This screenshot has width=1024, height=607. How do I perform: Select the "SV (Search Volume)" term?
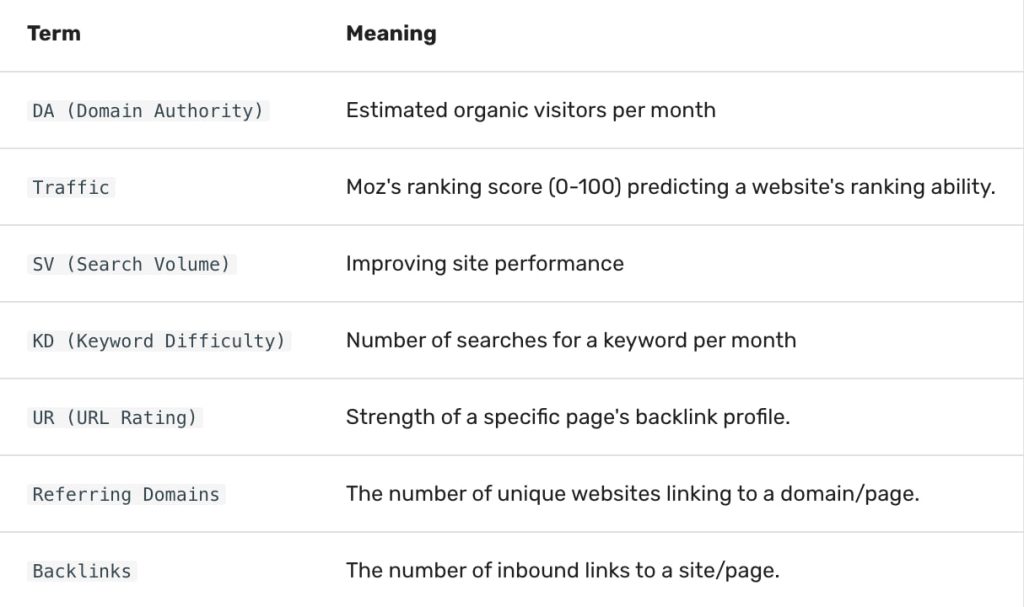pyautogui.click(x=131, y=265)
